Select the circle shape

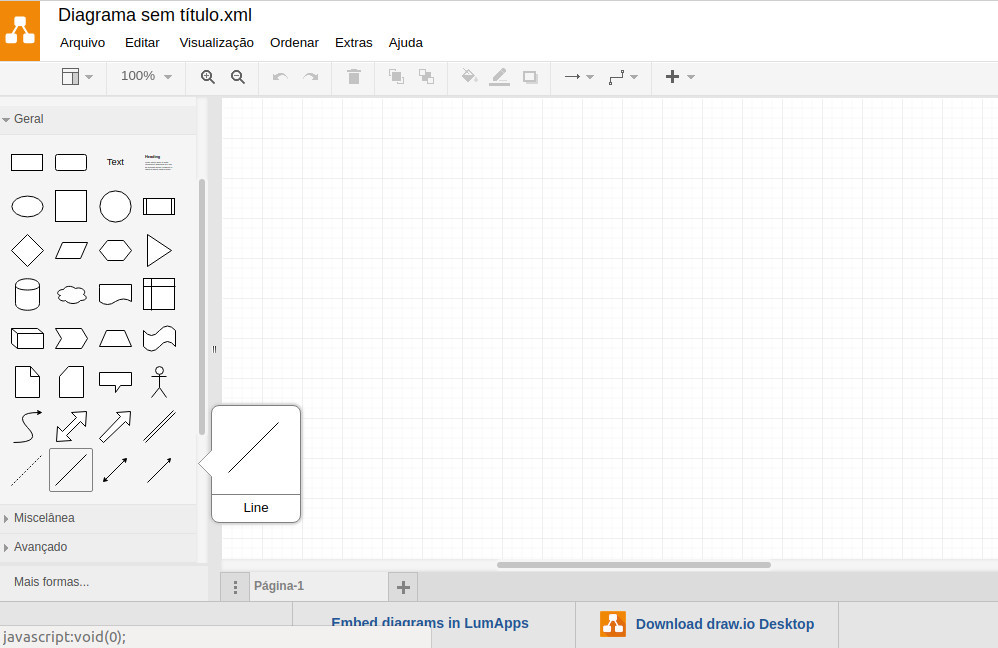pos(115,206)
